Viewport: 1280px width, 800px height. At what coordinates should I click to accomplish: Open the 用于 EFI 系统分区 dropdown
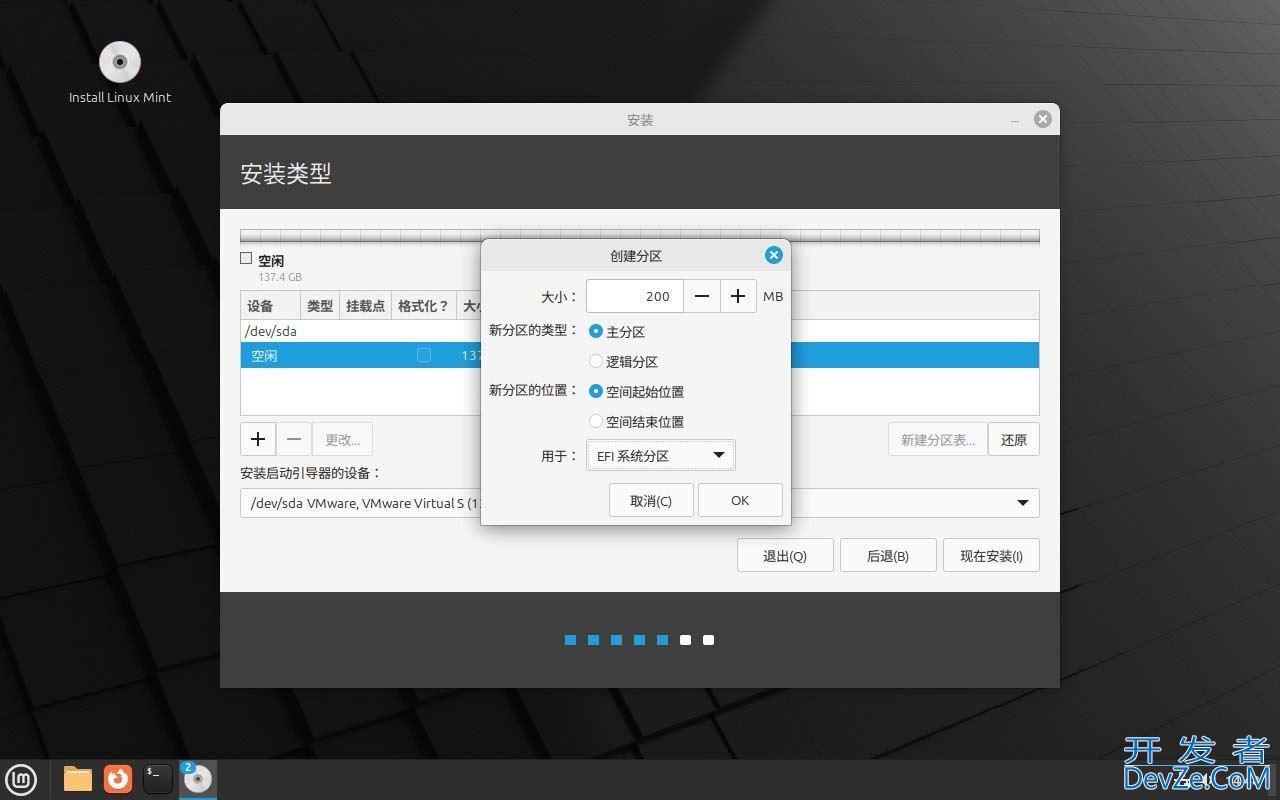(x=660, y=456)
